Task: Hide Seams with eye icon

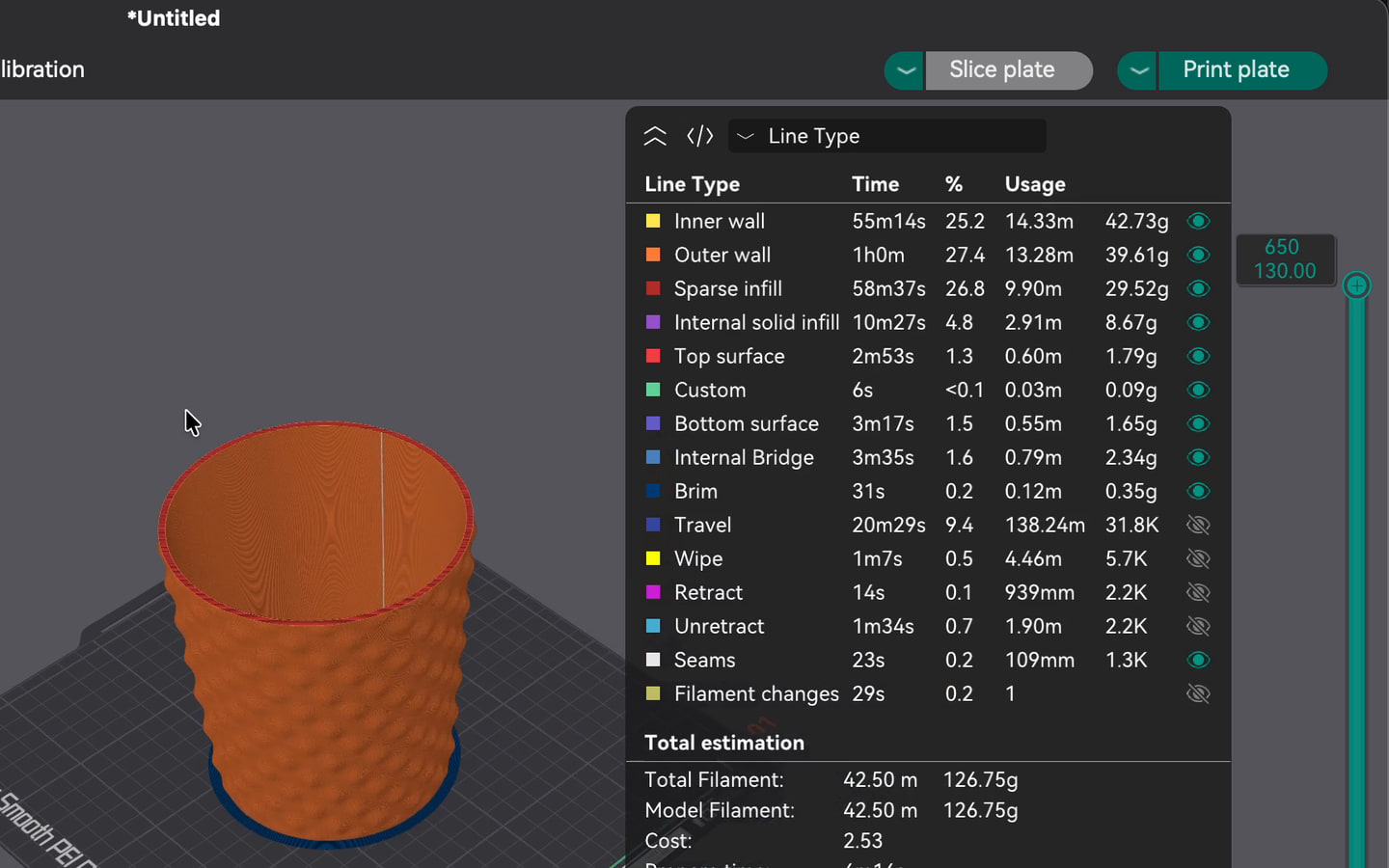Action: coord(1198,660)
